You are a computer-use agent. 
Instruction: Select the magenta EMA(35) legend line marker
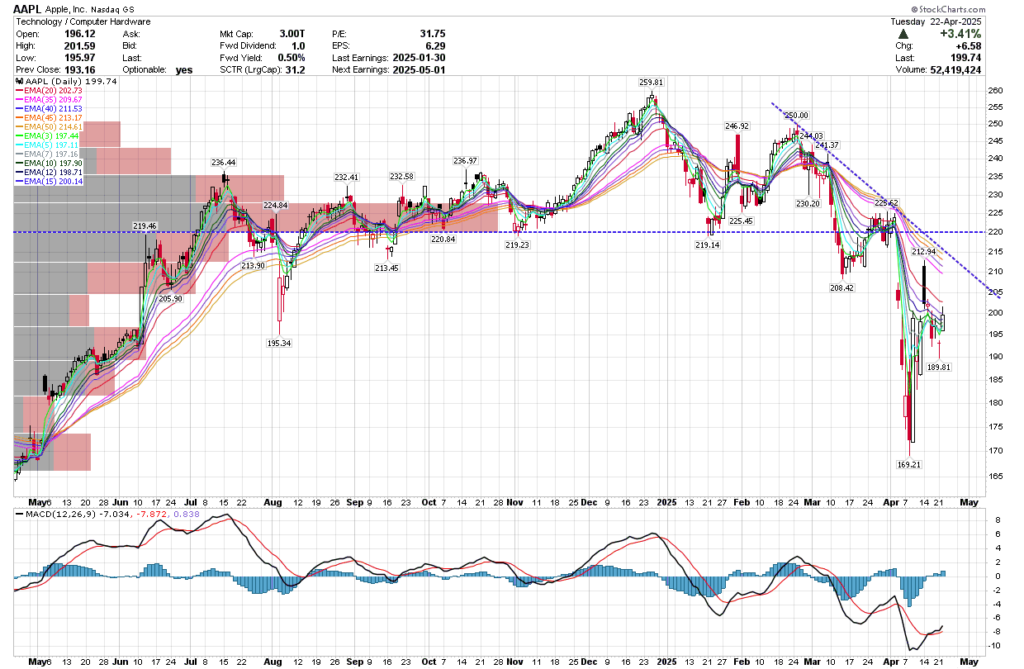[20, 100]
